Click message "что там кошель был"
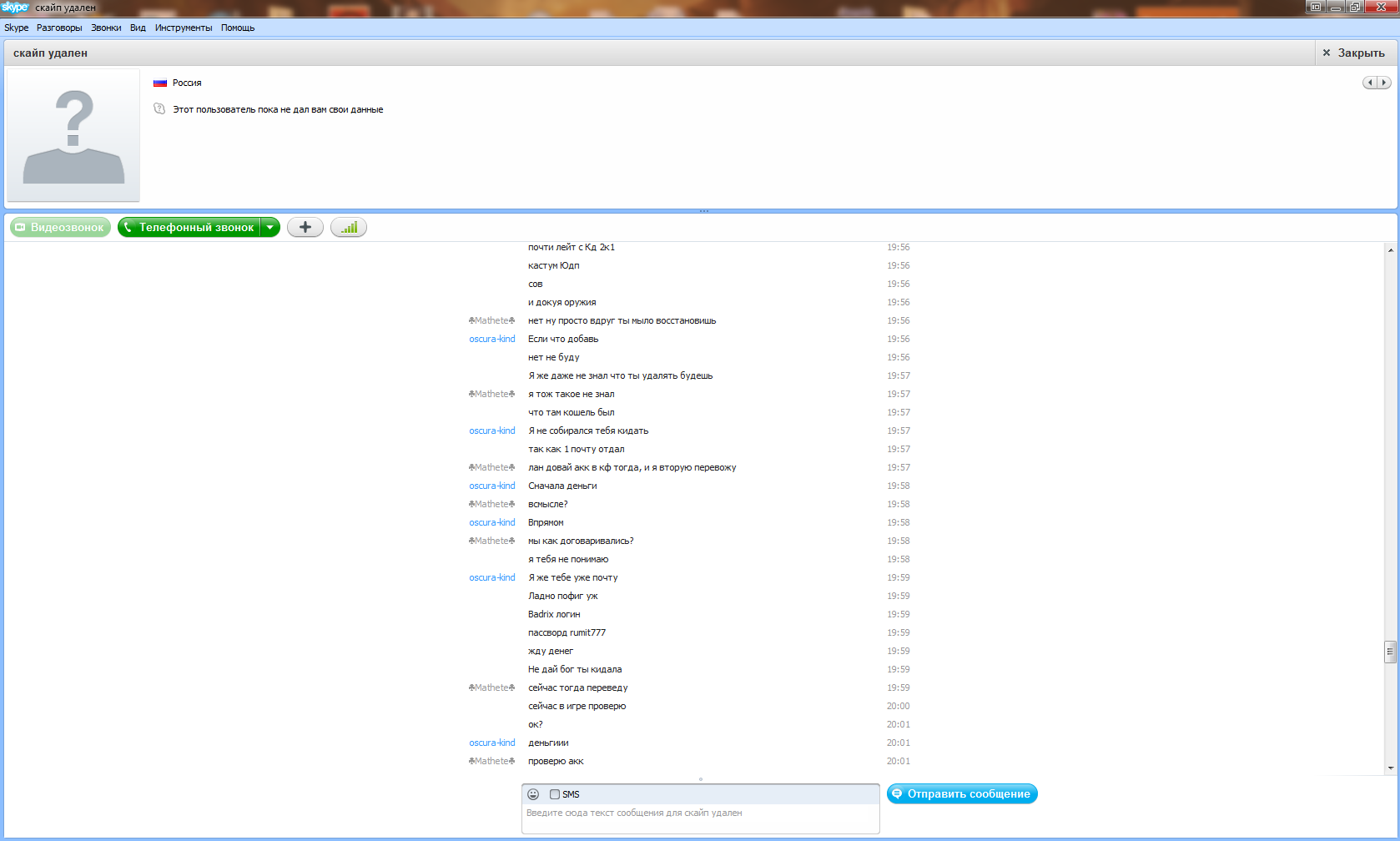1400x841 pixels. [572, 412]
